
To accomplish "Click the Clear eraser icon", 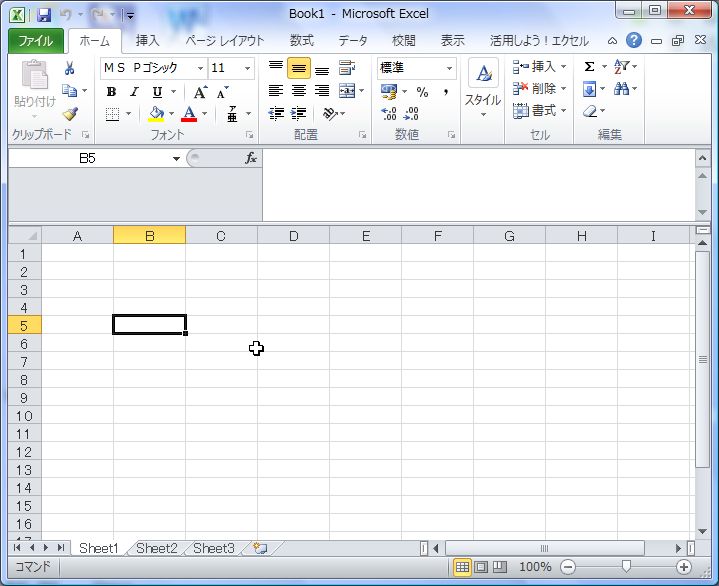I will (590, 111).
